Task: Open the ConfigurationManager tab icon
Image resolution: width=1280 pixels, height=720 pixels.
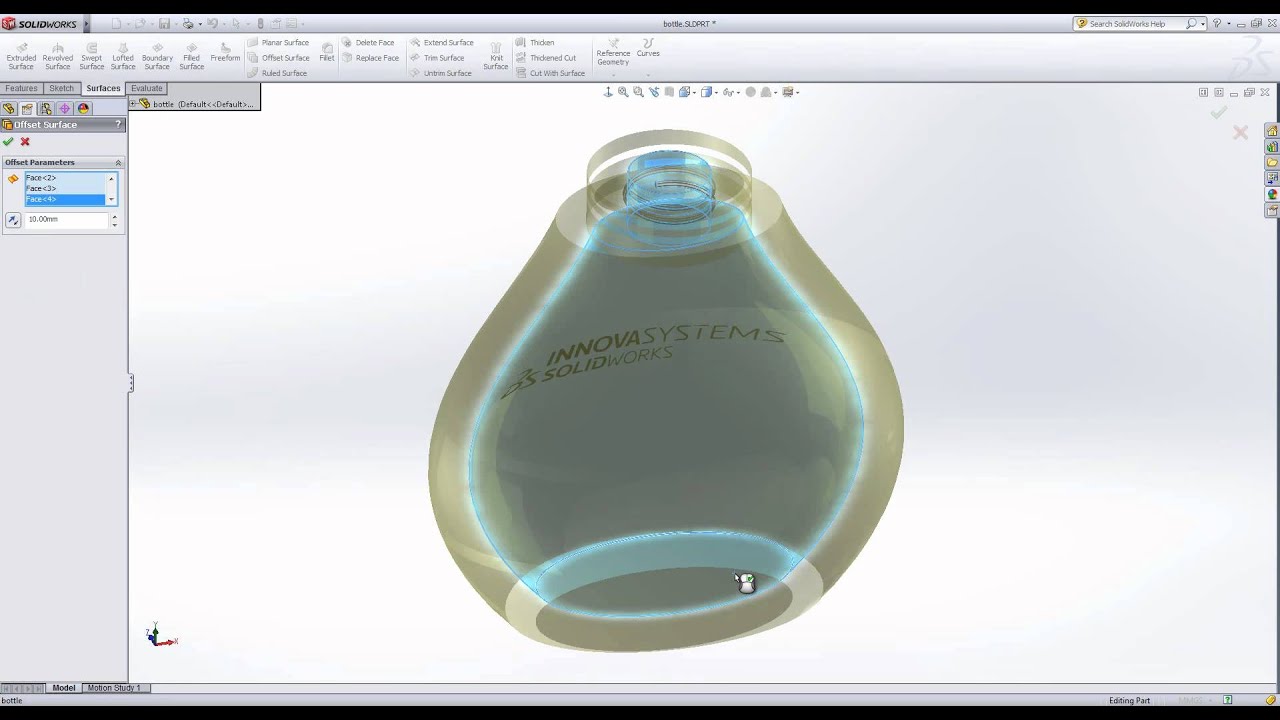Action: (46, 109)
